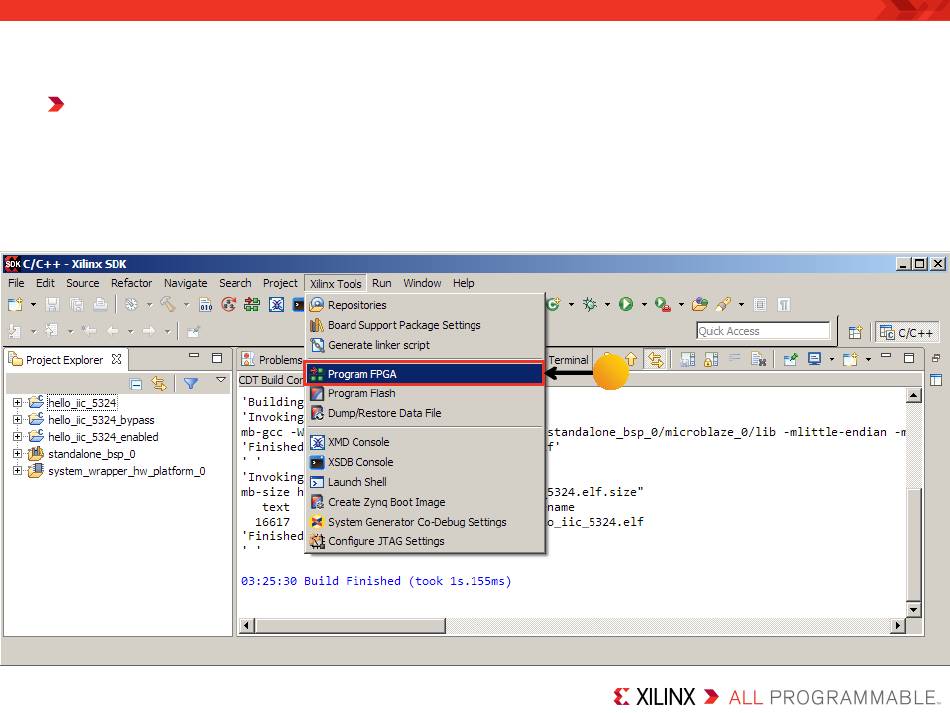The height and width of the screenshot is (713, 950).
Task: Toggle Show Whitespace pilcrow icon
Action: [784, 304]
